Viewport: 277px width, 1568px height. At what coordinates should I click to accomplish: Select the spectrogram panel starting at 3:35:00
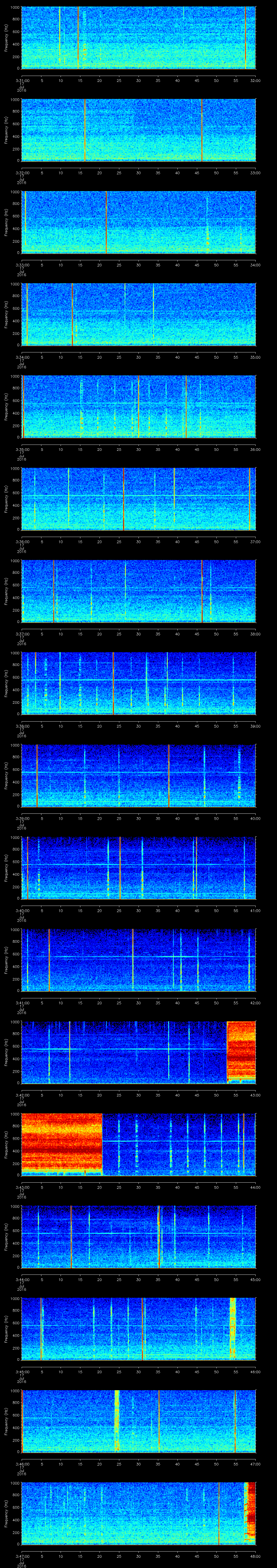pos(139,407)
